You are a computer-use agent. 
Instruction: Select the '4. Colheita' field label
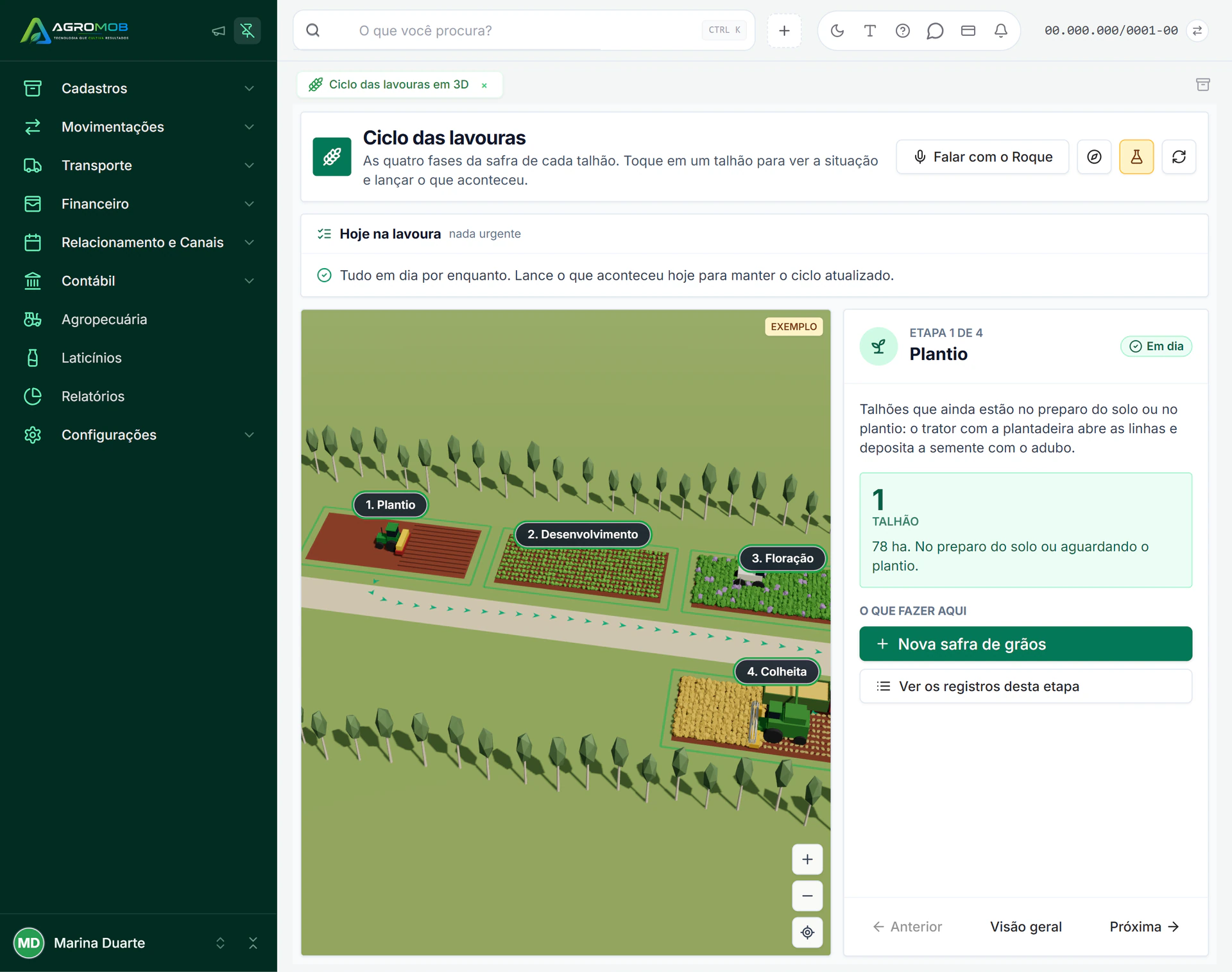tap(776, 671)
